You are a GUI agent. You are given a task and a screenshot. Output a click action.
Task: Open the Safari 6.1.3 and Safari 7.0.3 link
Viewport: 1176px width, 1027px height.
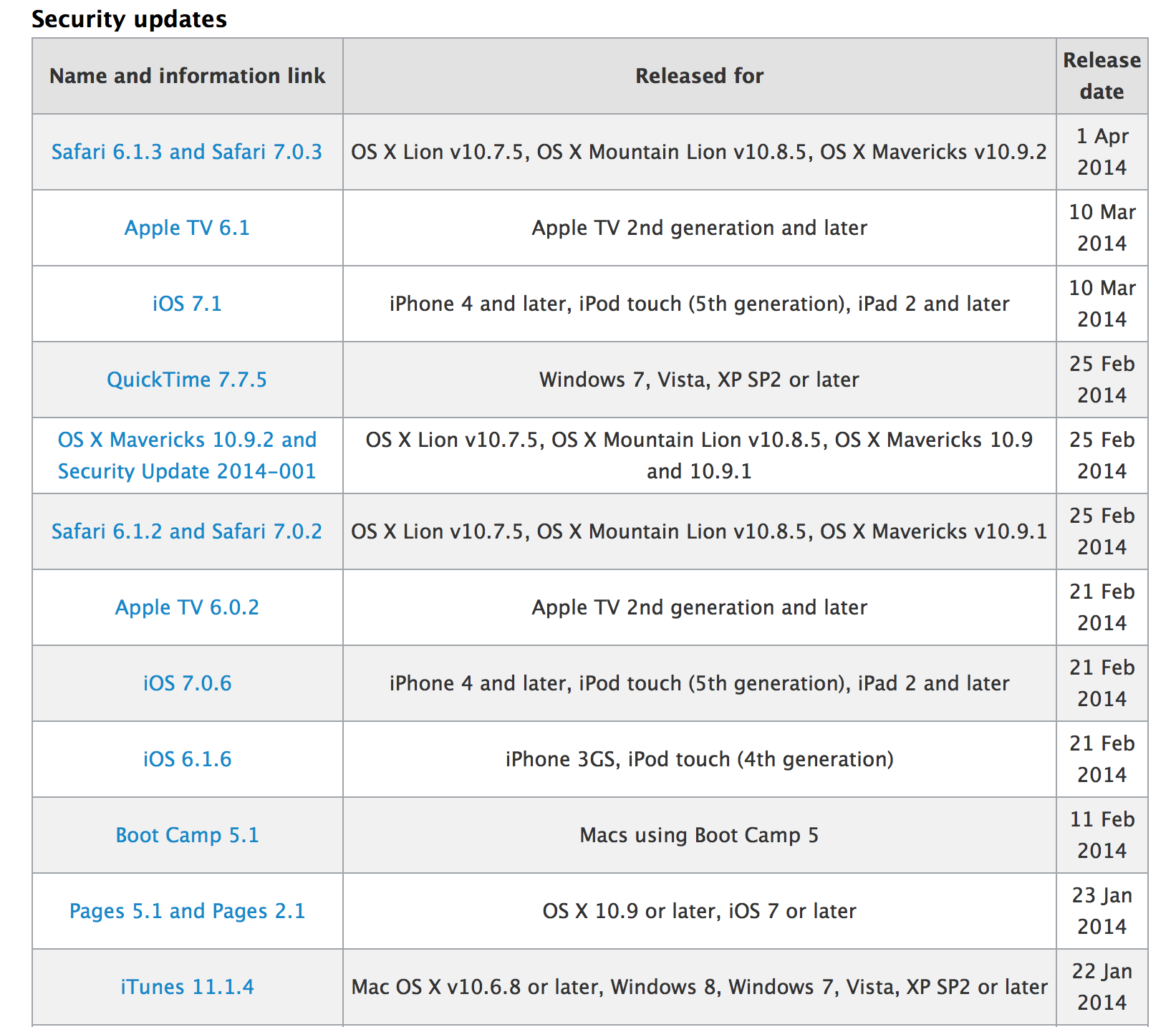[187, 152]
